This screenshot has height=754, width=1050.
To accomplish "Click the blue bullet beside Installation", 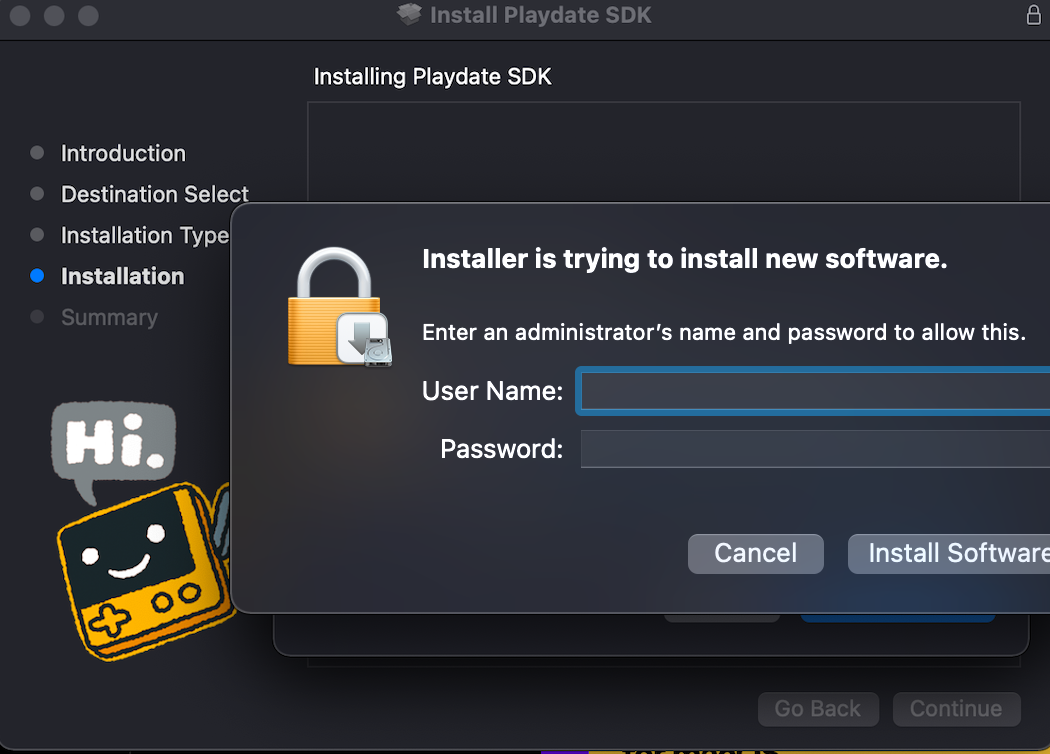I will pyautogui.click(x=38, y=276).
